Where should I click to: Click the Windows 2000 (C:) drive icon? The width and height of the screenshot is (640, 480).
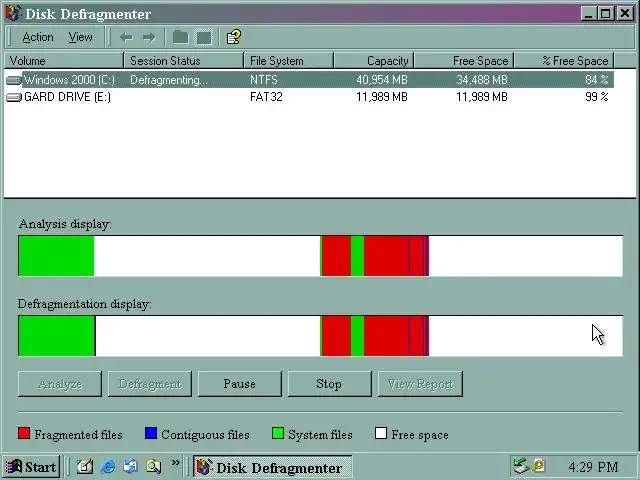click(14, 80)
